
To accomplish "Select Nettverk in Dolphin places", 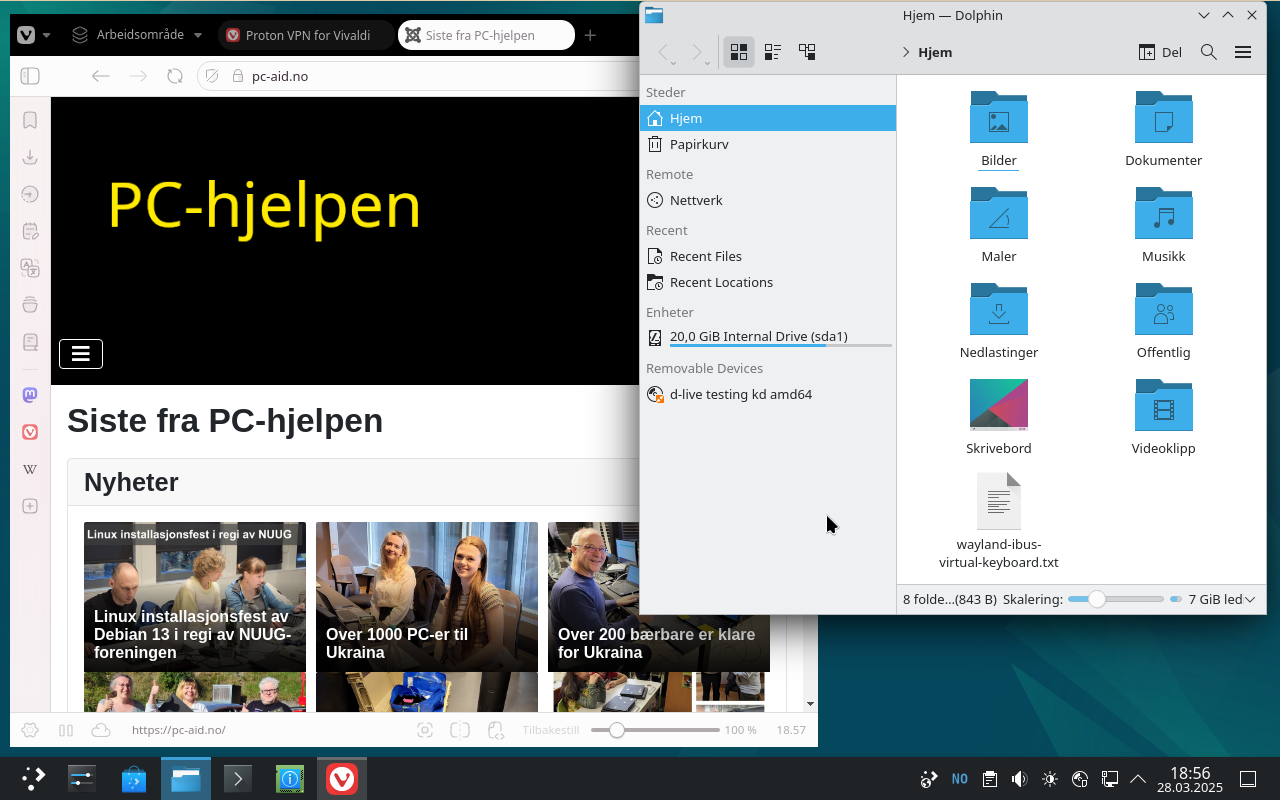I will [767, 200].
